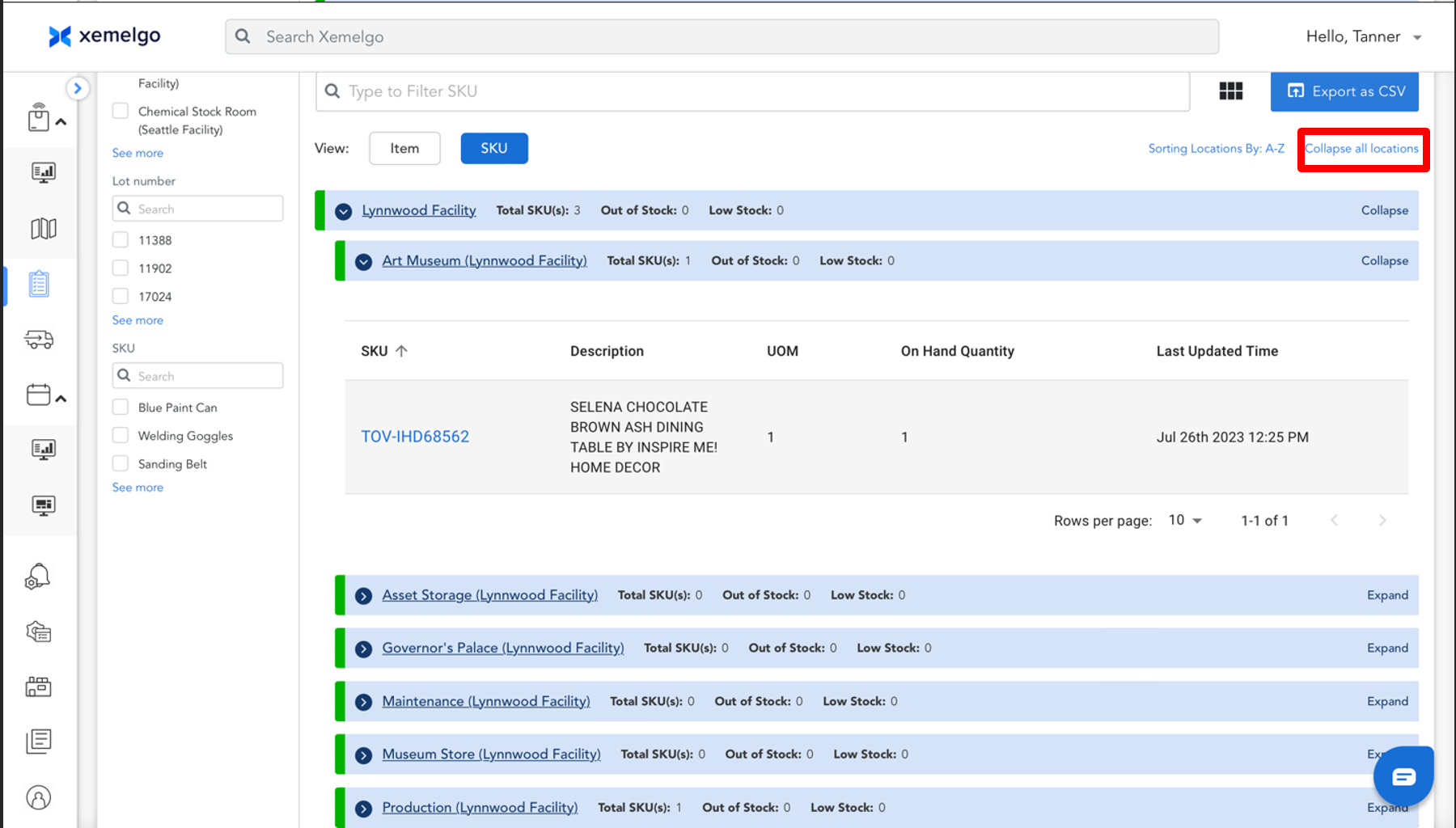
Task: Click the magnifier icon in SKU filter bar
Action: [x=332, y=91]
